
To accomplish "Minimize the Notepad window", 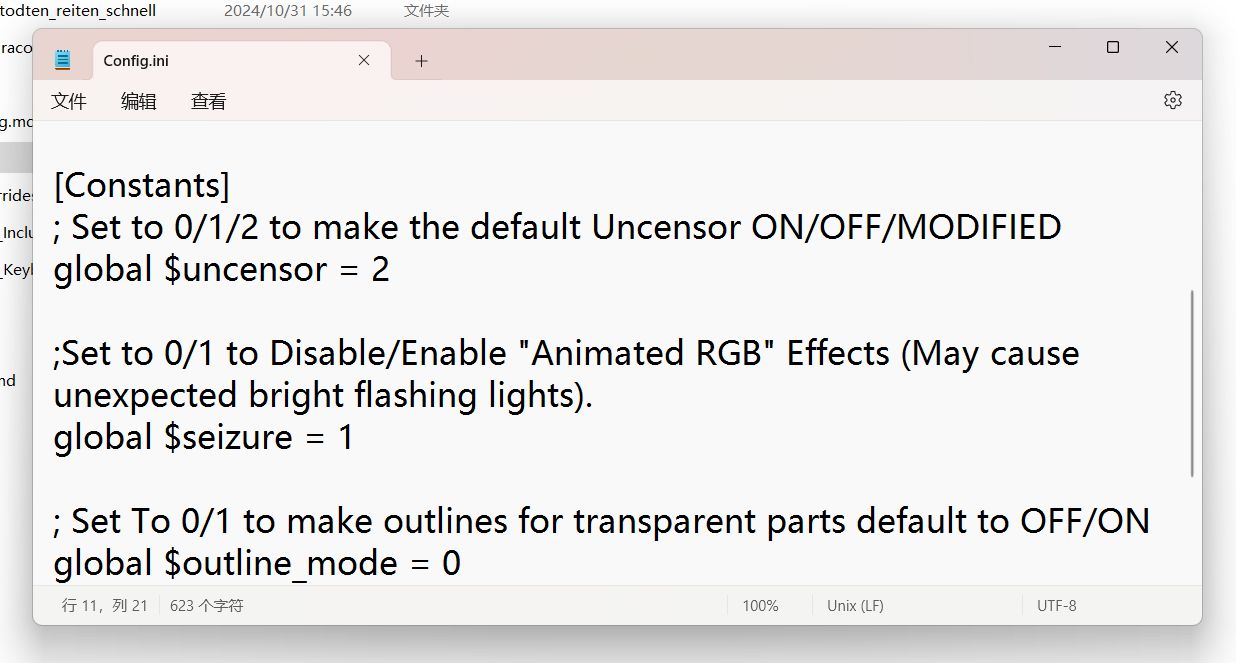I will coord(1055,47).
